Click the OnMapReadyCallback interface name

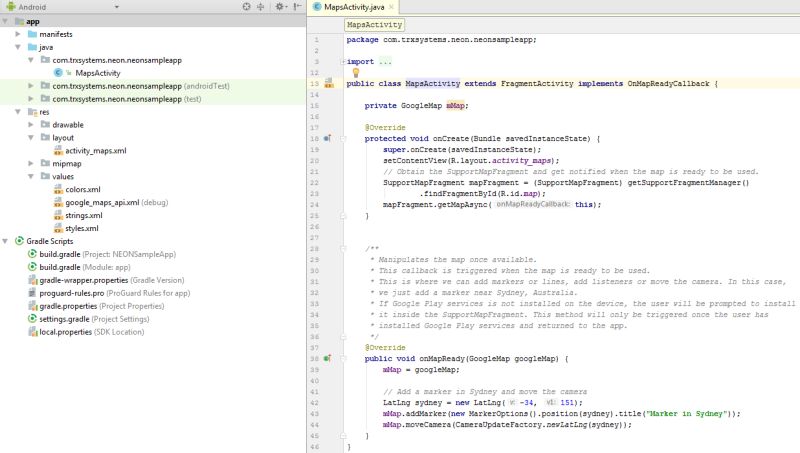pos(668,84)
